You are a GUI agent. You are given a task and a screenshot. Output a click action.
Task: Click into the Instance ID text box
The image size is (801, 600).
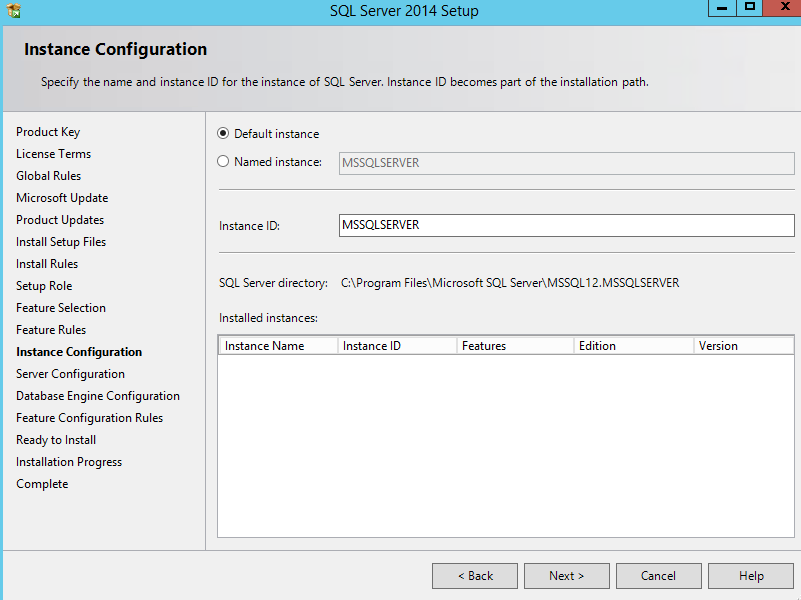[566, 226]
